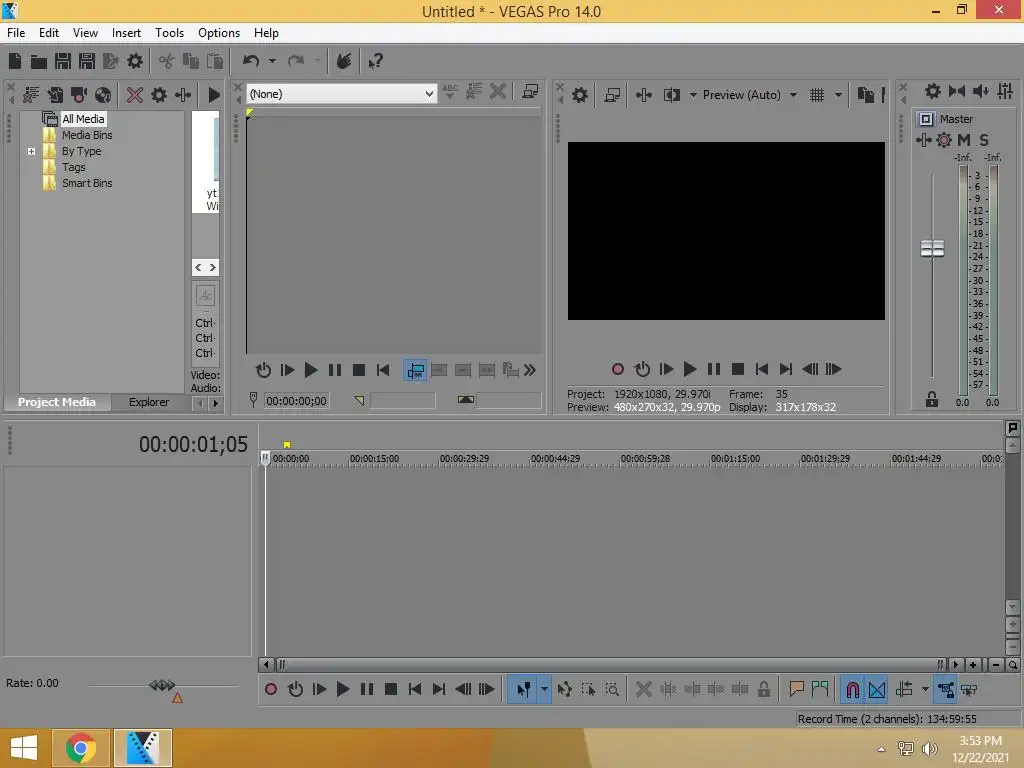This screenshot has width=1024, height=768.
Task: Show more Trimmer buttons chevron
Action: (530, 370)
